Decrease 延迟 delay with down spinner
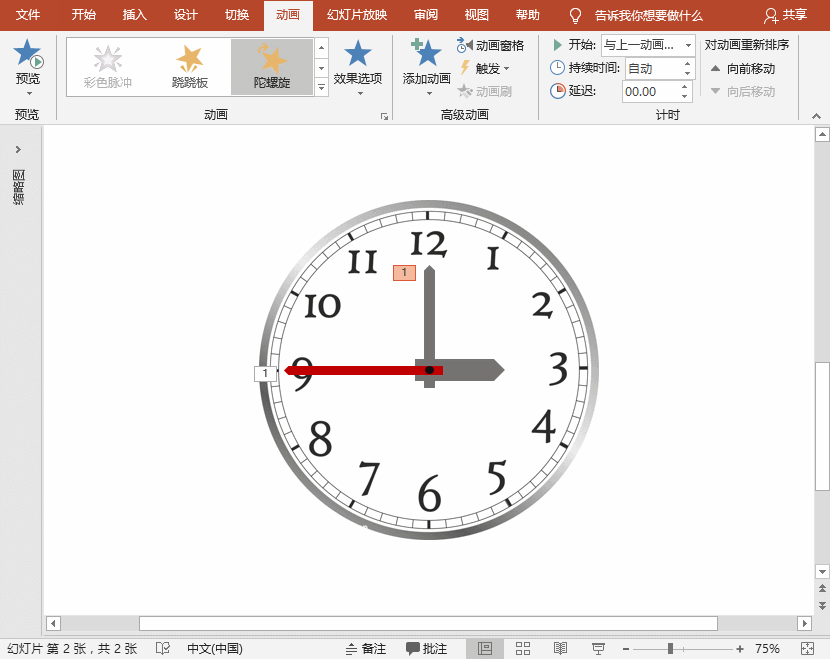The image size is (830, 659). pyautogui.click(x=685, y=97)
